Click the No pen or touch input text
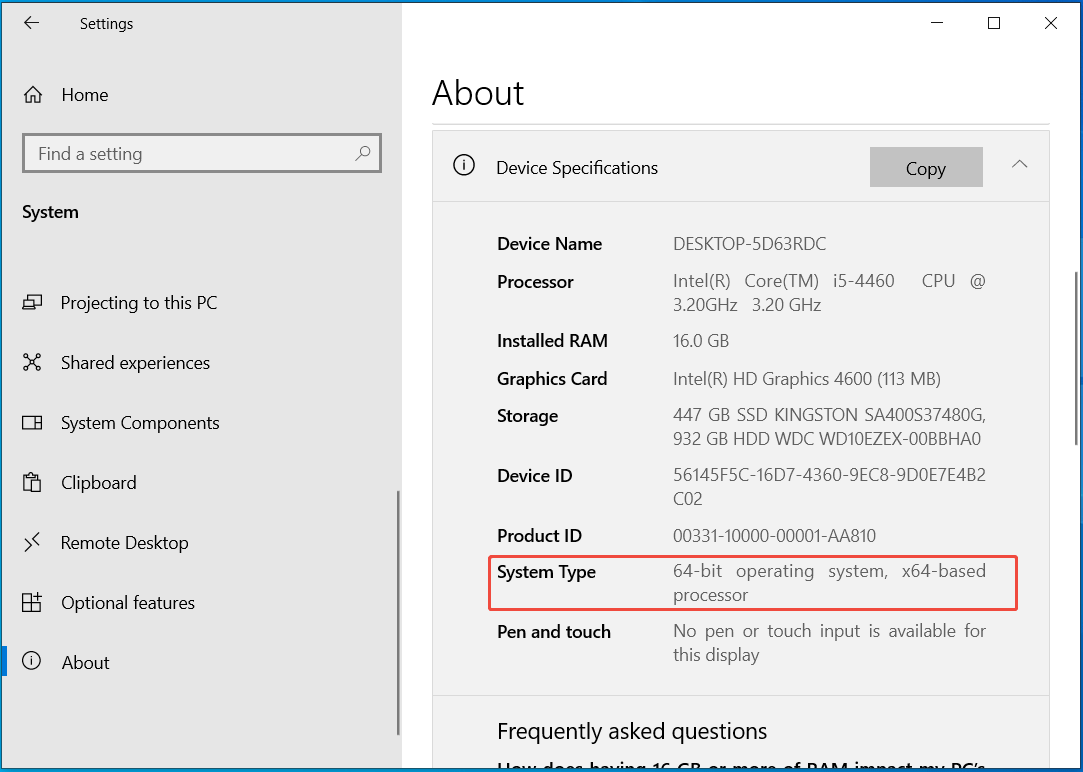 click(829, 643)
